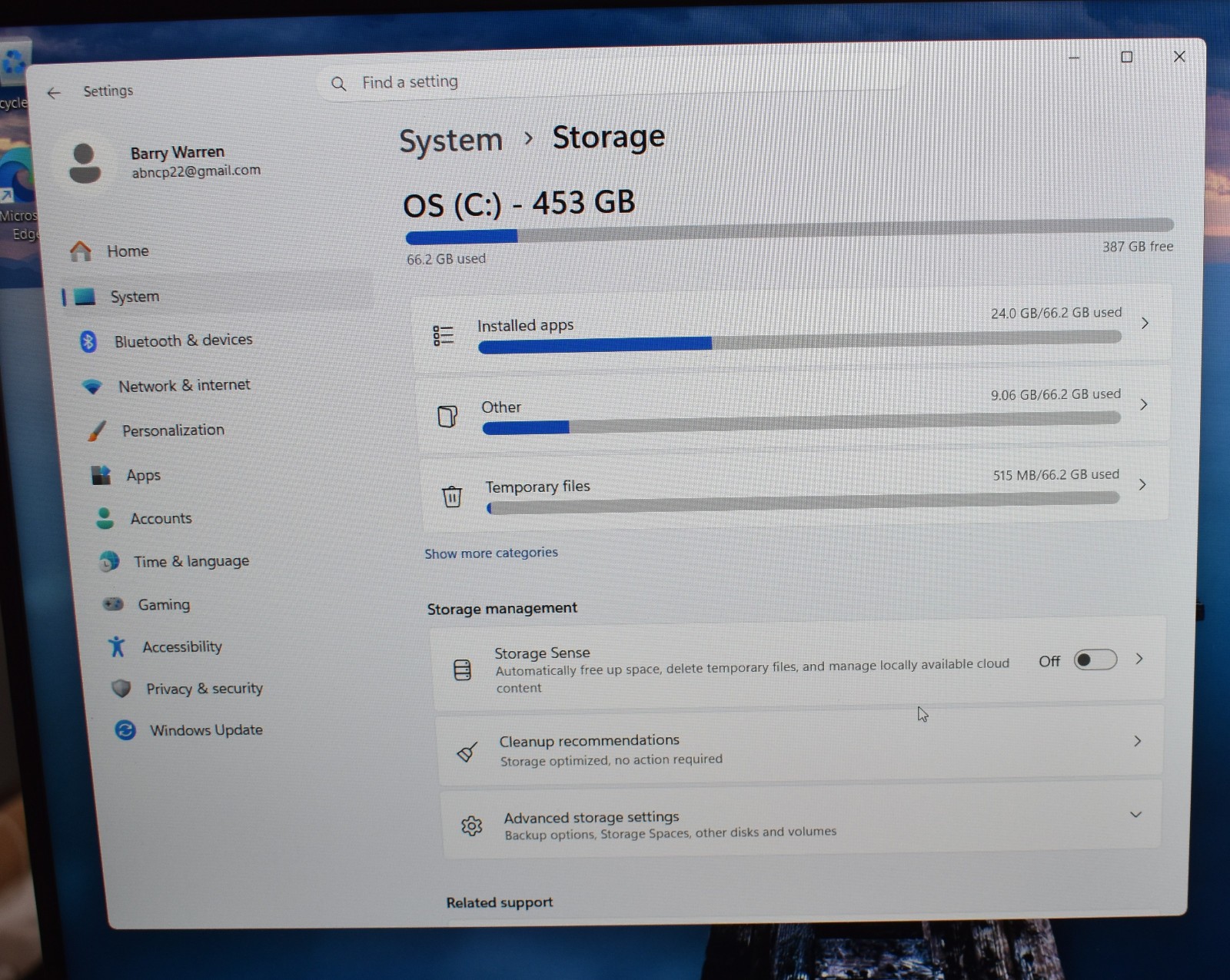This screenshot has height=980, width=1230.
Task: Open Cleanup recommendations chevron
Action: click(1138, 742)
